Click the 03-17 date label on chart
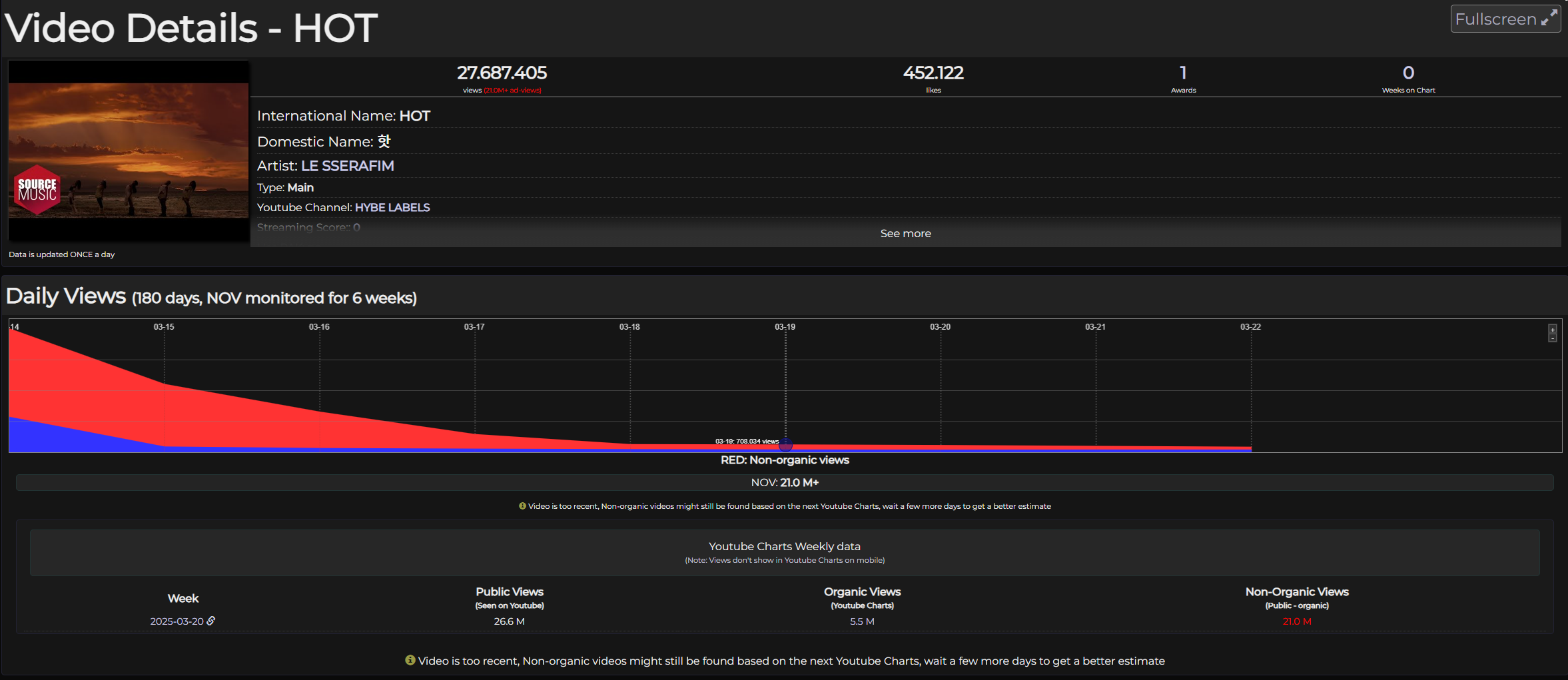The width and height of the screenshot is (1568, 680). (x=474, y=327)
